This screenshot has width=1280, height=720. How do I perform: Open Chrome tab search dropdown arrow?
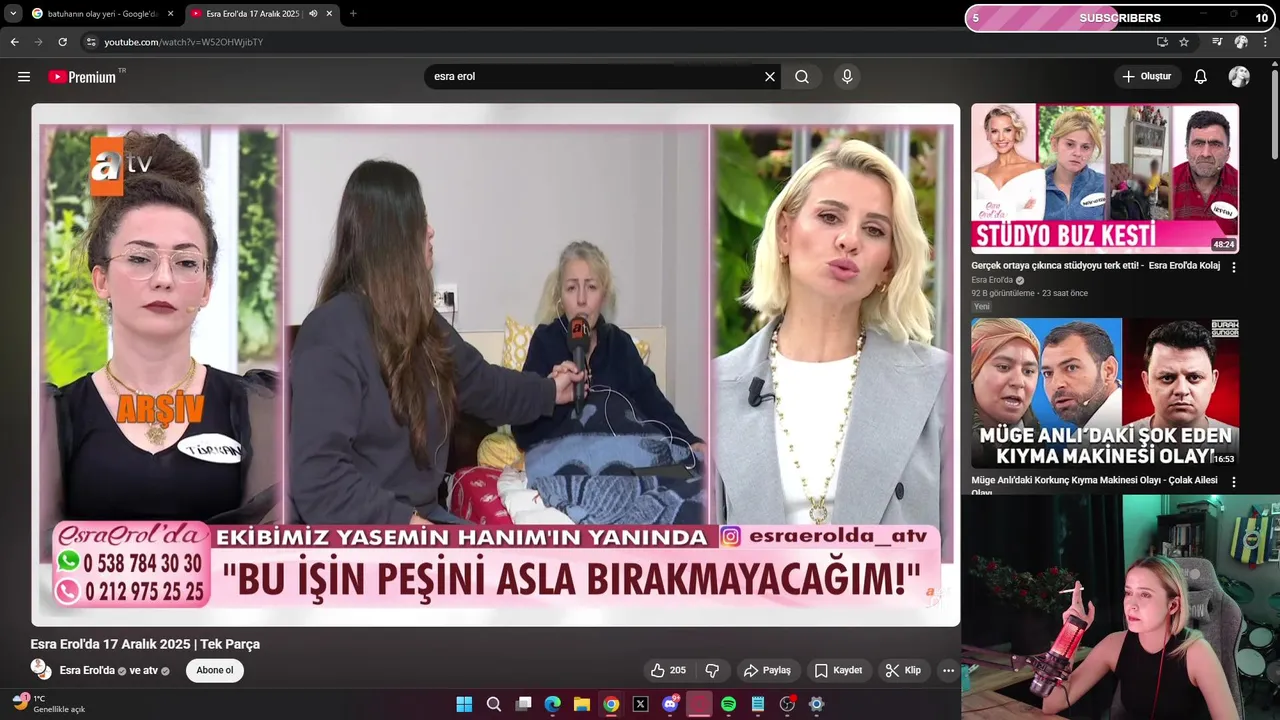[x=13, y=14]
